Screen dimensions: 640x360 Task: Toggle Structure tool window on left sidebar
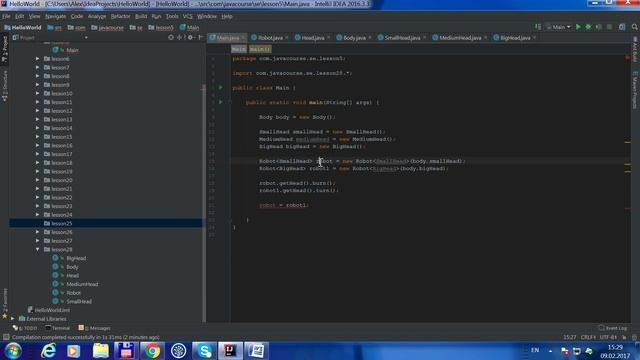(4, 86)
